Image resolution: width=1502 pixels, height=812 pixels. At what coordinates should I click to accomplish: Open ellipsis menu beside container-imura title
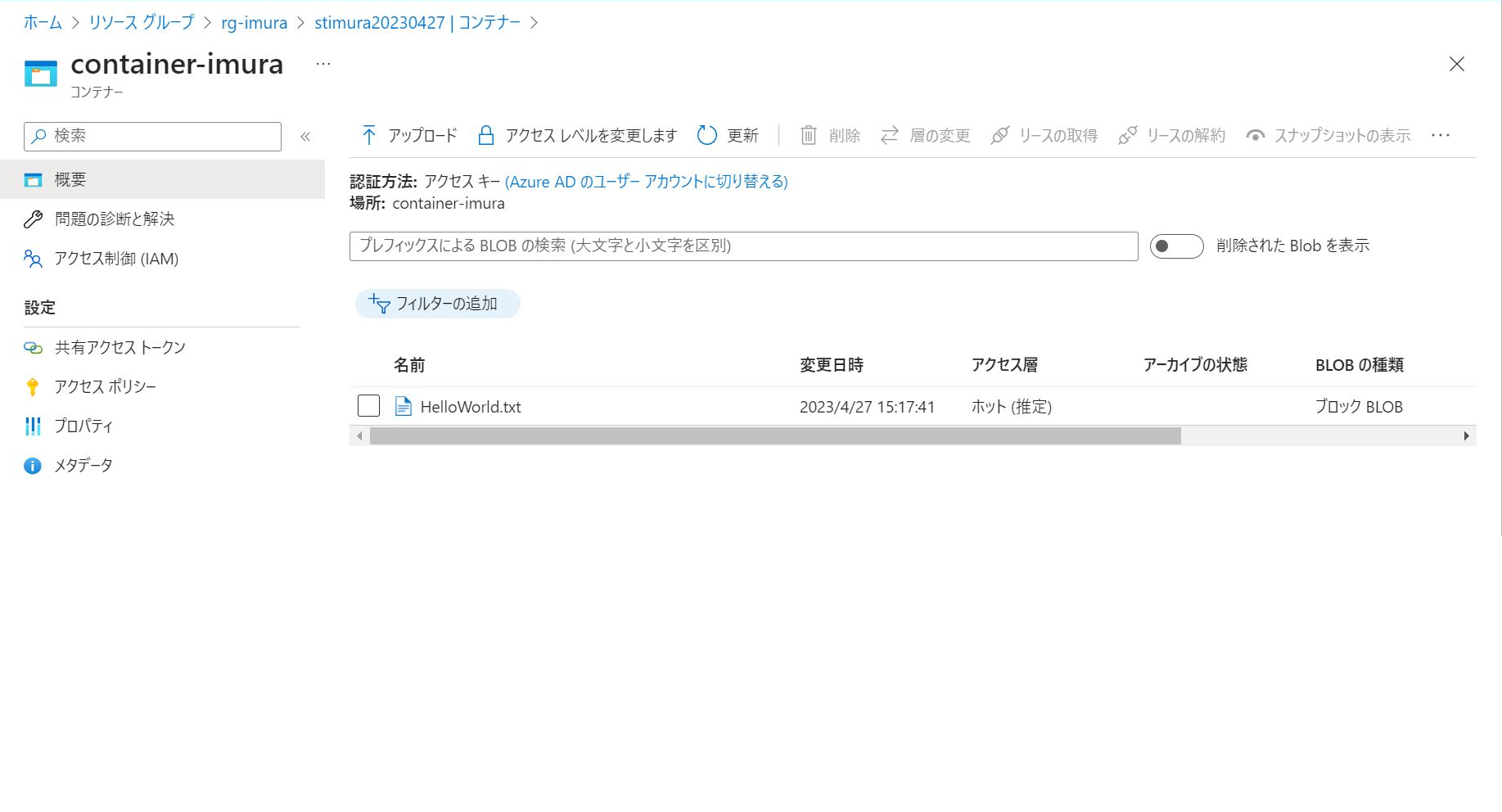tap(323, 64)
